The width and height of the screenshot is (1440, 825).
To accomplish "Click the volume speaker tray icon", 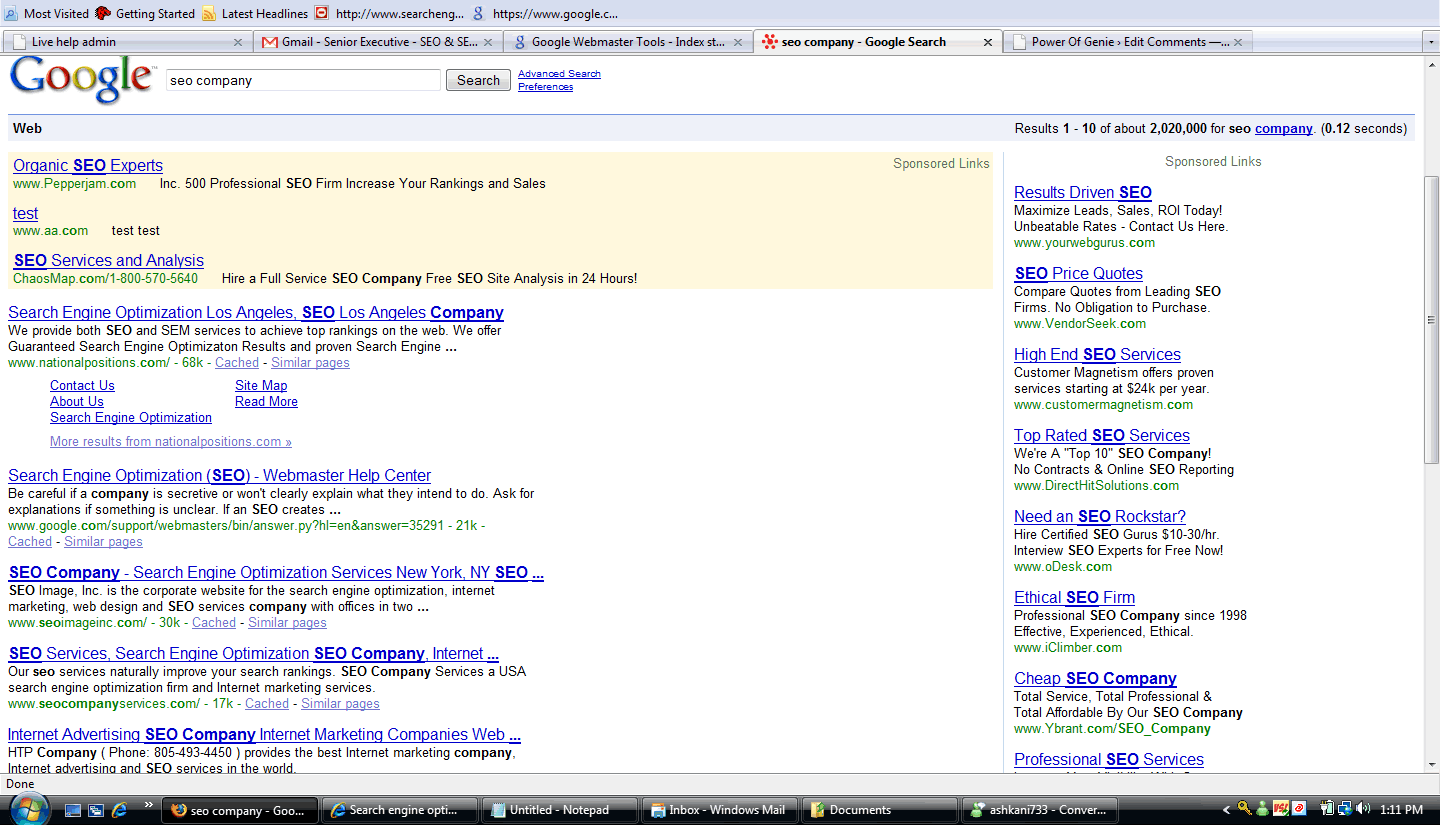I will click(1364, 808).
